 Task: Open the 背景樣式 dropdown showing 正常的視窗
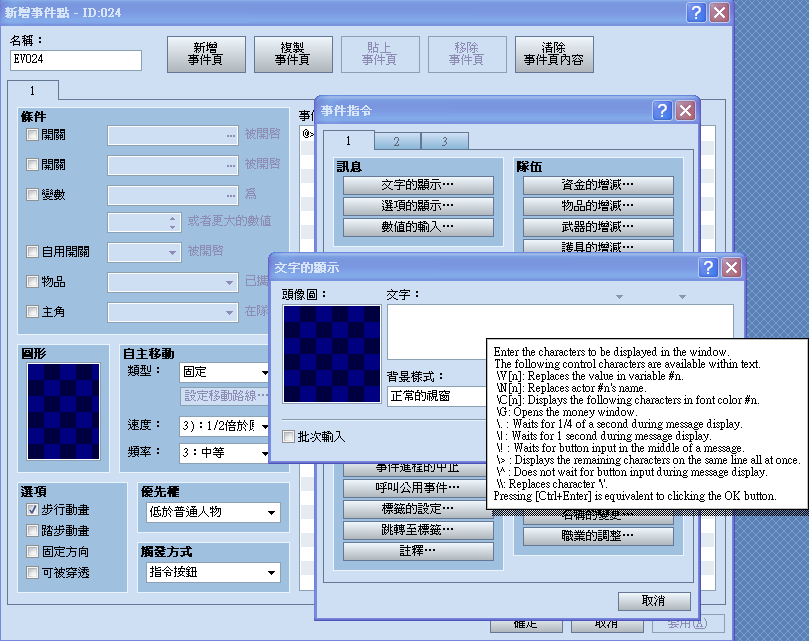tap(436, 396)
